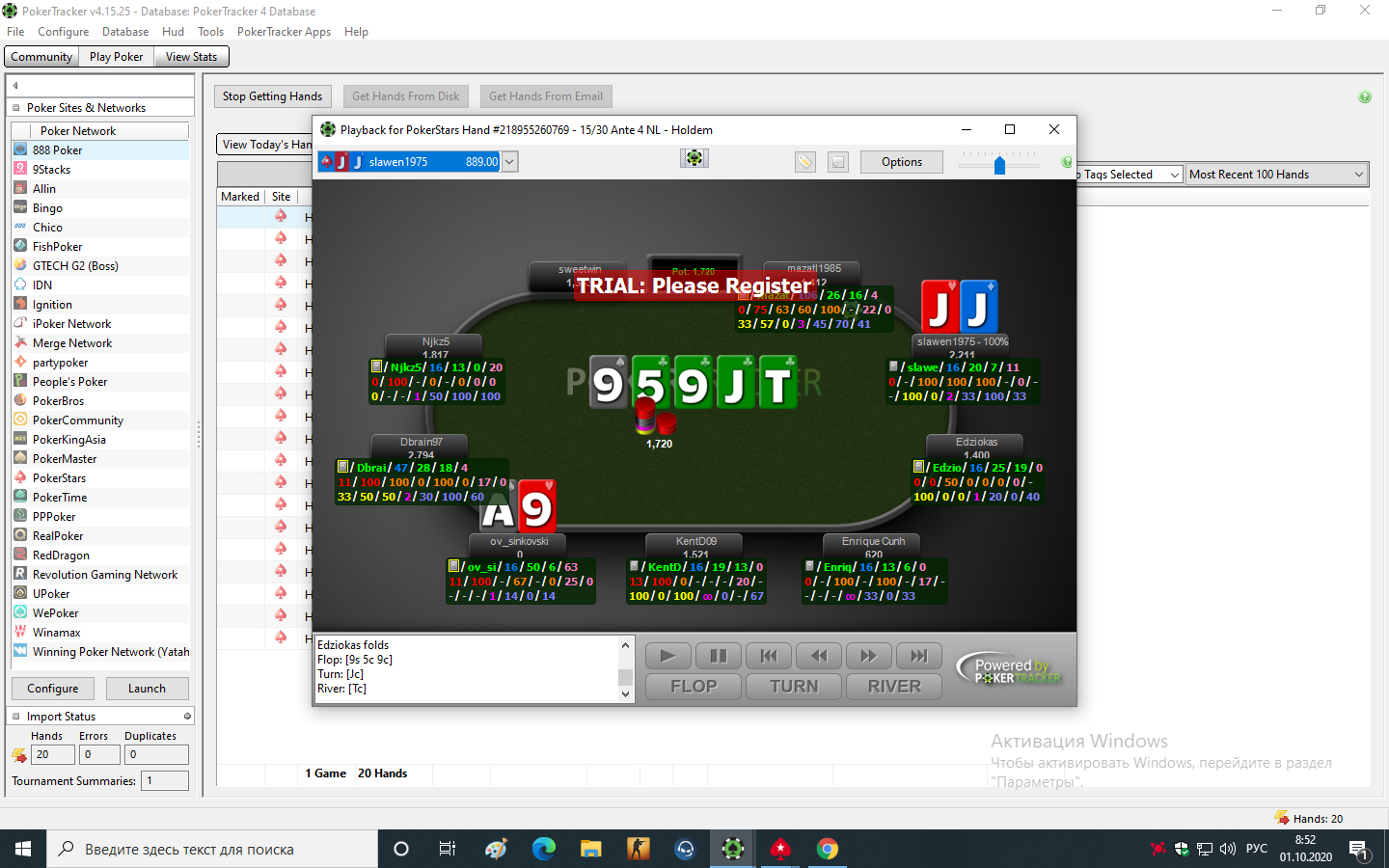Collapse Import Status section

pyautogui.click(x=16, y=717)
